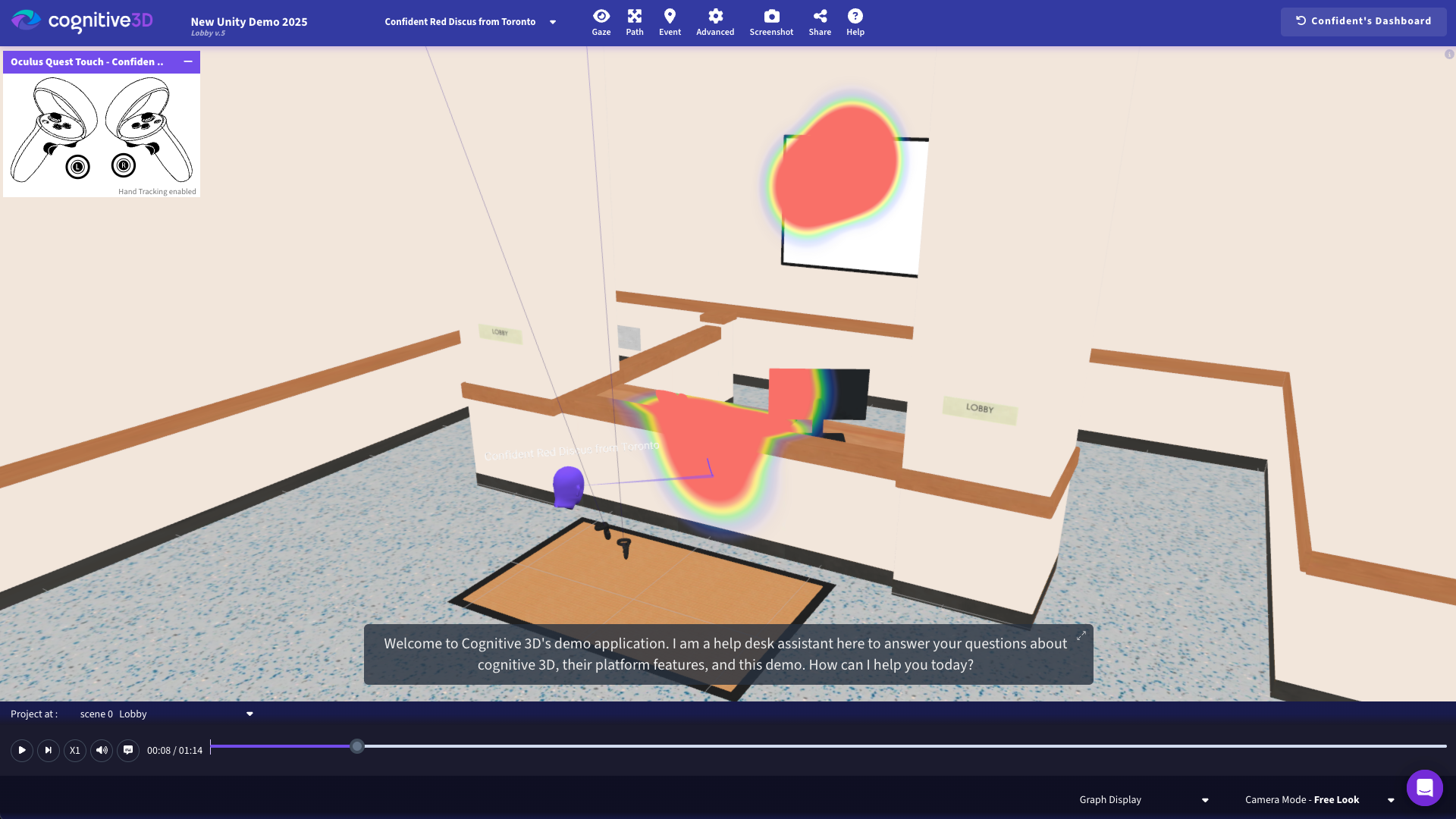This screenshot has height=819, width=1456.
Task: Minimize the Oculus Quest Touch panel
Action: coord(188,61)
